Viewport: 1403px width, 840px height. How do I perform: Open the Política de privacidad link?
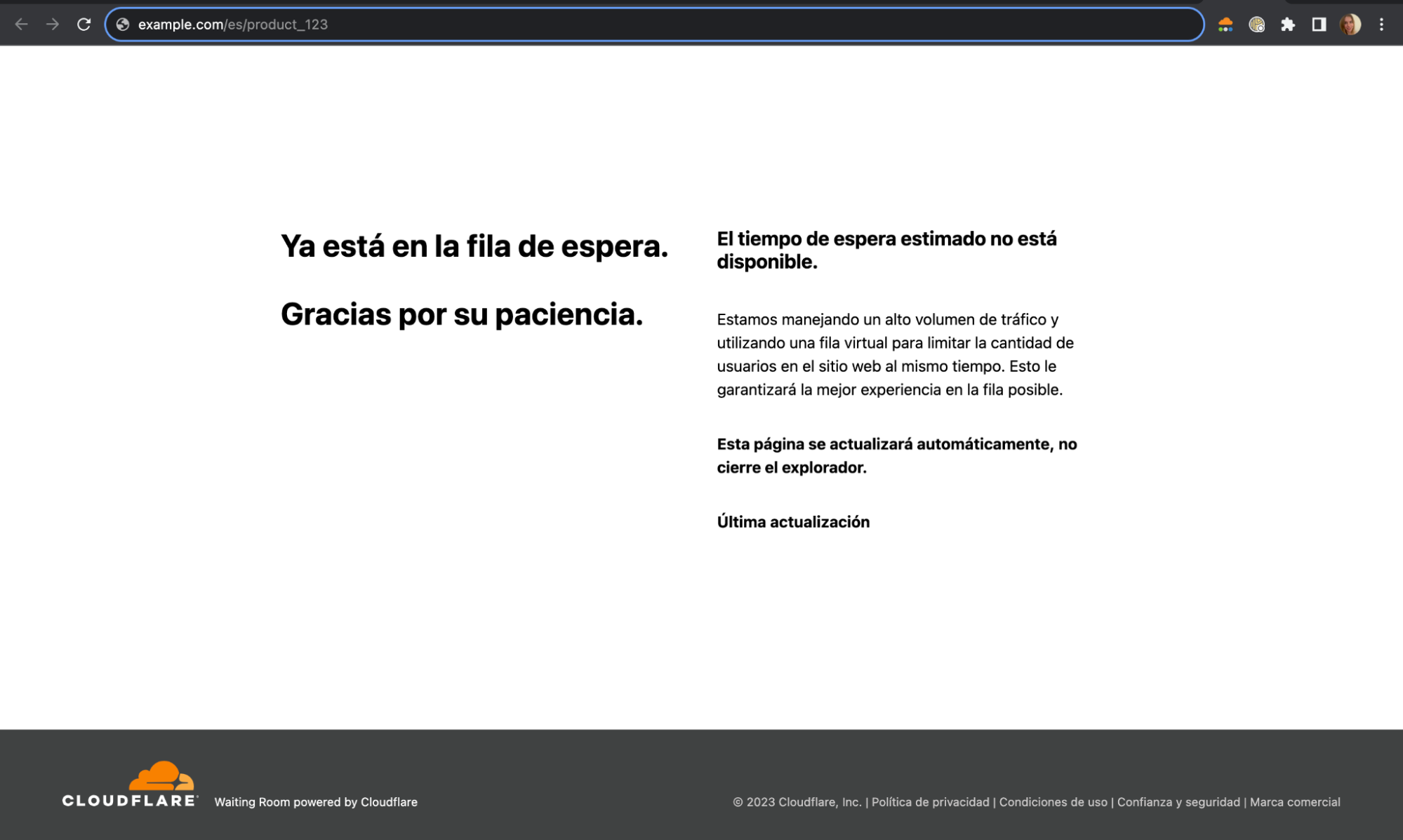click(930, 802)
